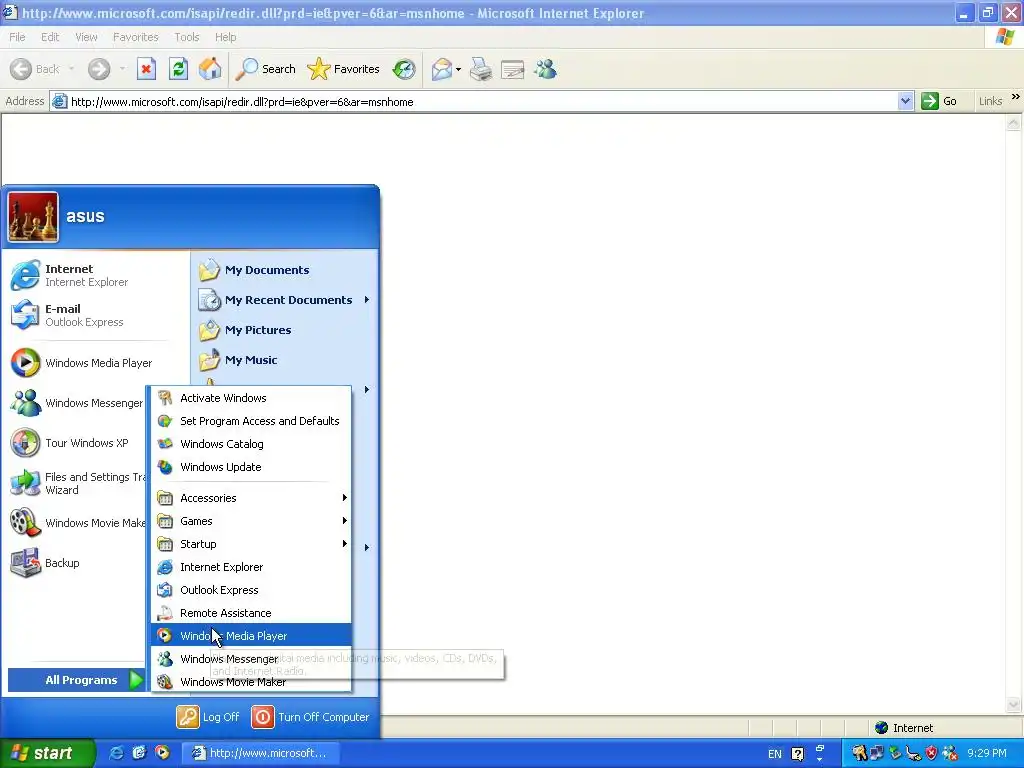Click the IE page scrollbar down arrow
The width and height of the screenshot is (1024, 768).
click(x=1014, y=704)
